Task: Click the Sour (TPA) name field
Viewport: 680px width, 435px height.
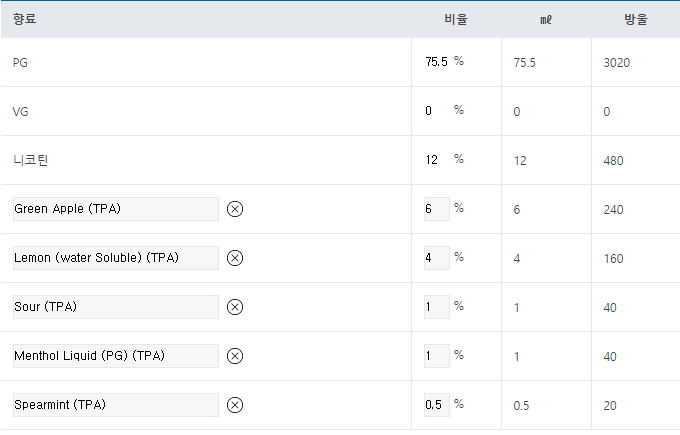Action: (x=116, y=307)
